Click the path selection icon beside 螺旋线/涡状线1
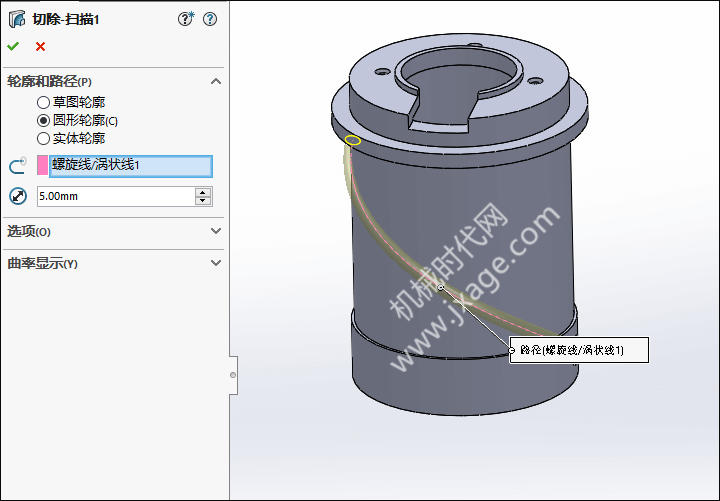The width and height of the screenshot is (720, 501). click(17, 166)
